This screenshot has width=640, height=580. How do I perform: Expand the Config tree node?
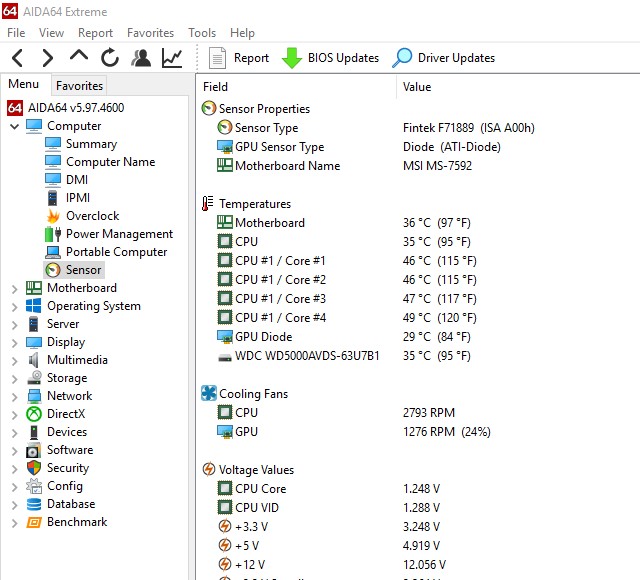tap(15, 487)
